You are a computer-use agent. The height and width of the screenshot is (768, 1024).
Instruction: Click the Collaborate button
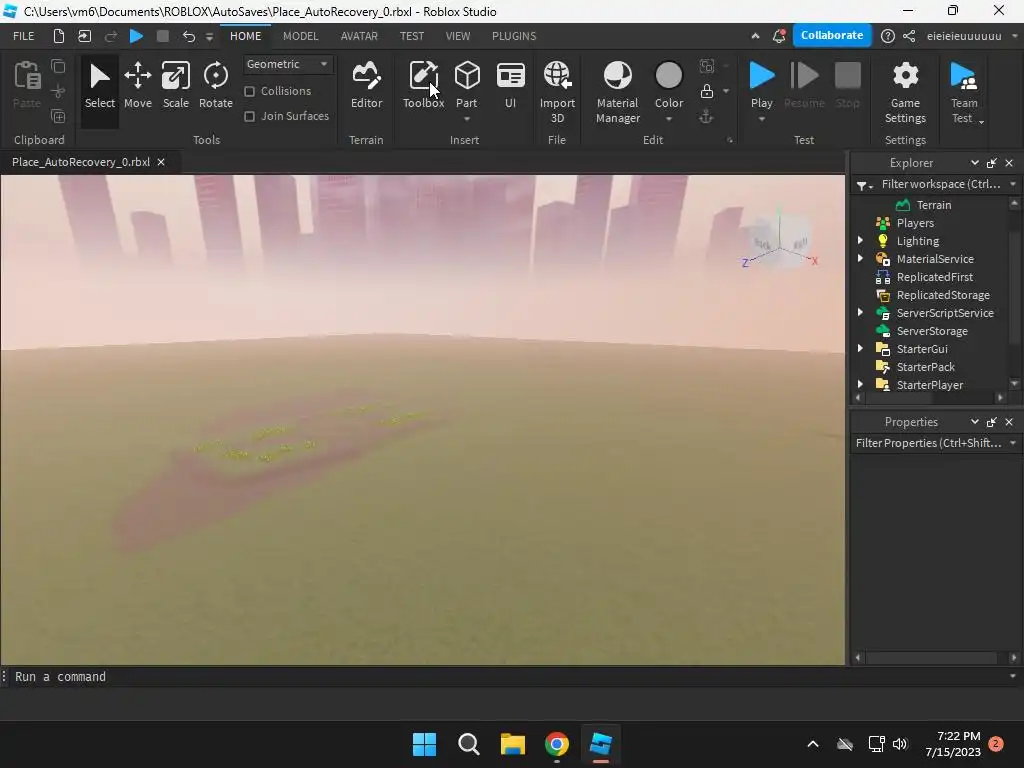[x=832, y=35]
